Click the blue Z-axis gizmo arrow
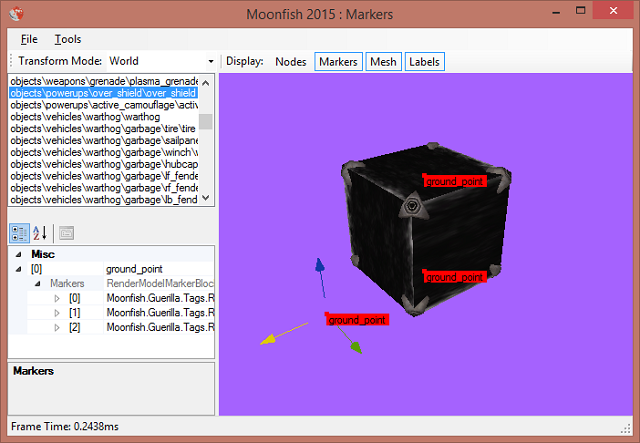The image size is (640, 443). 319,265
